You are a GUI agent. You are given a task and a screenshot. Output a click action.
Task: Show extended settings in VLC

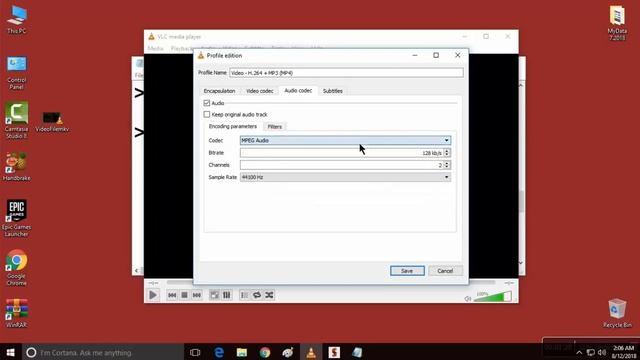click(x=227, y=295)
